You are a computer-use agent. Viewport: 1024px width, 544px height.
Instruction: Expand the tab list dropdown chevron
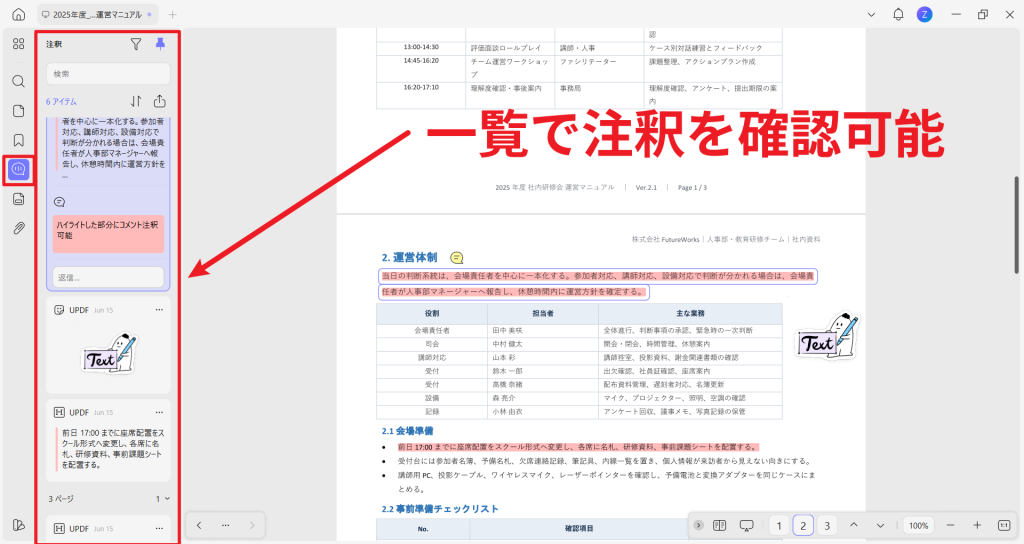871,14
